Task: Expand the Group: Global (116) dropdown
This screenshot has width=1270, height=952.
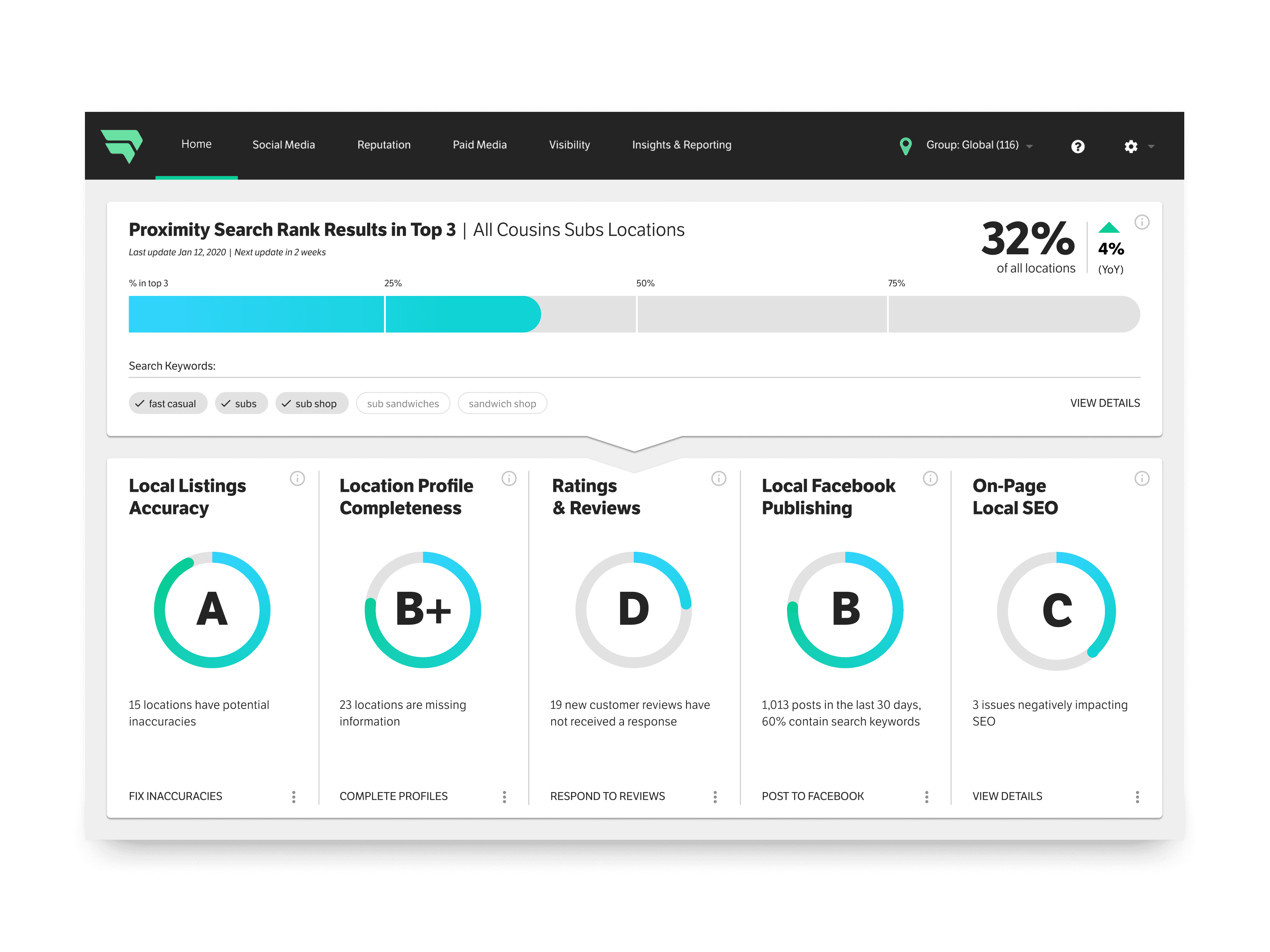Action: (979, 145)
